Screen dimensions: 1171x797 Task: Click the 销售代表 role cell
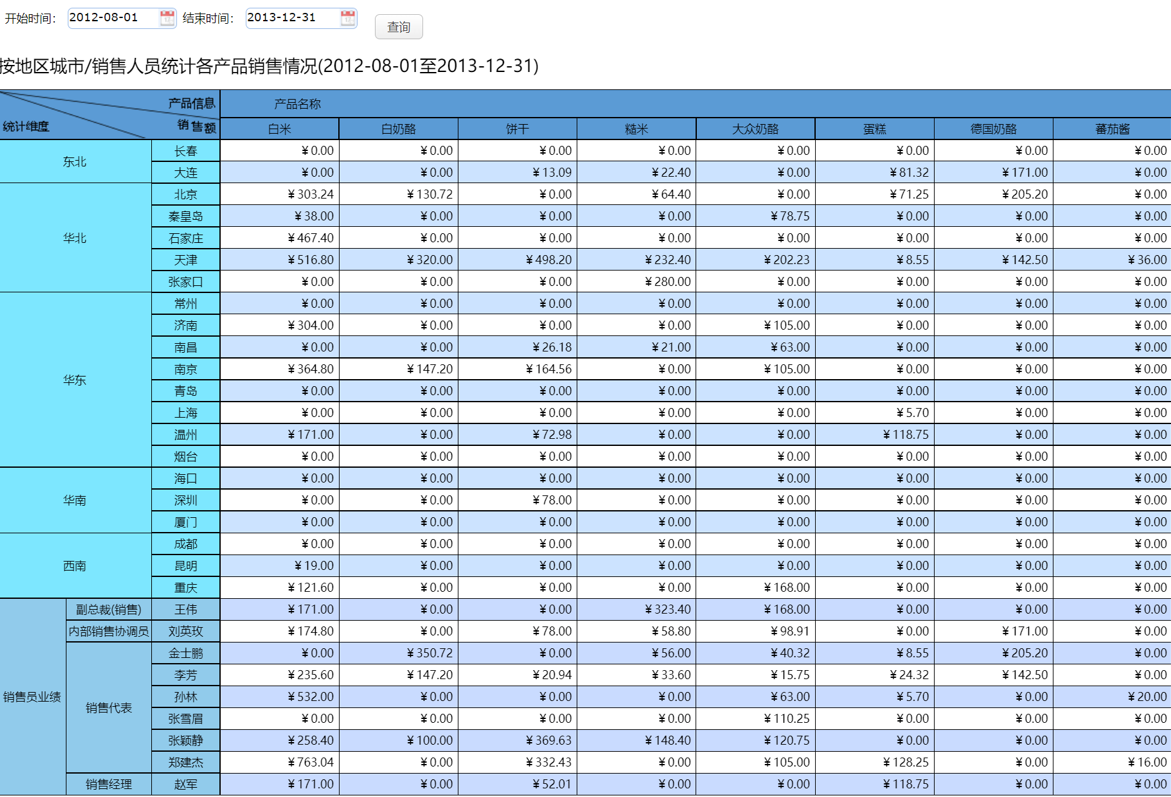coord(109,707)
